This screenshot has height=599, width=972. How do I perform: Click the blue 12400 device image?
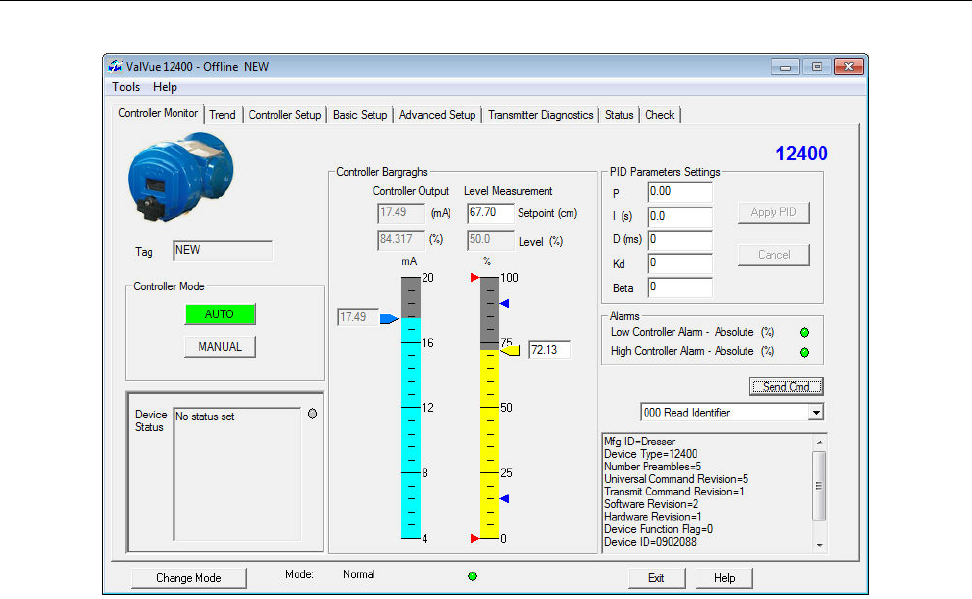181,177
